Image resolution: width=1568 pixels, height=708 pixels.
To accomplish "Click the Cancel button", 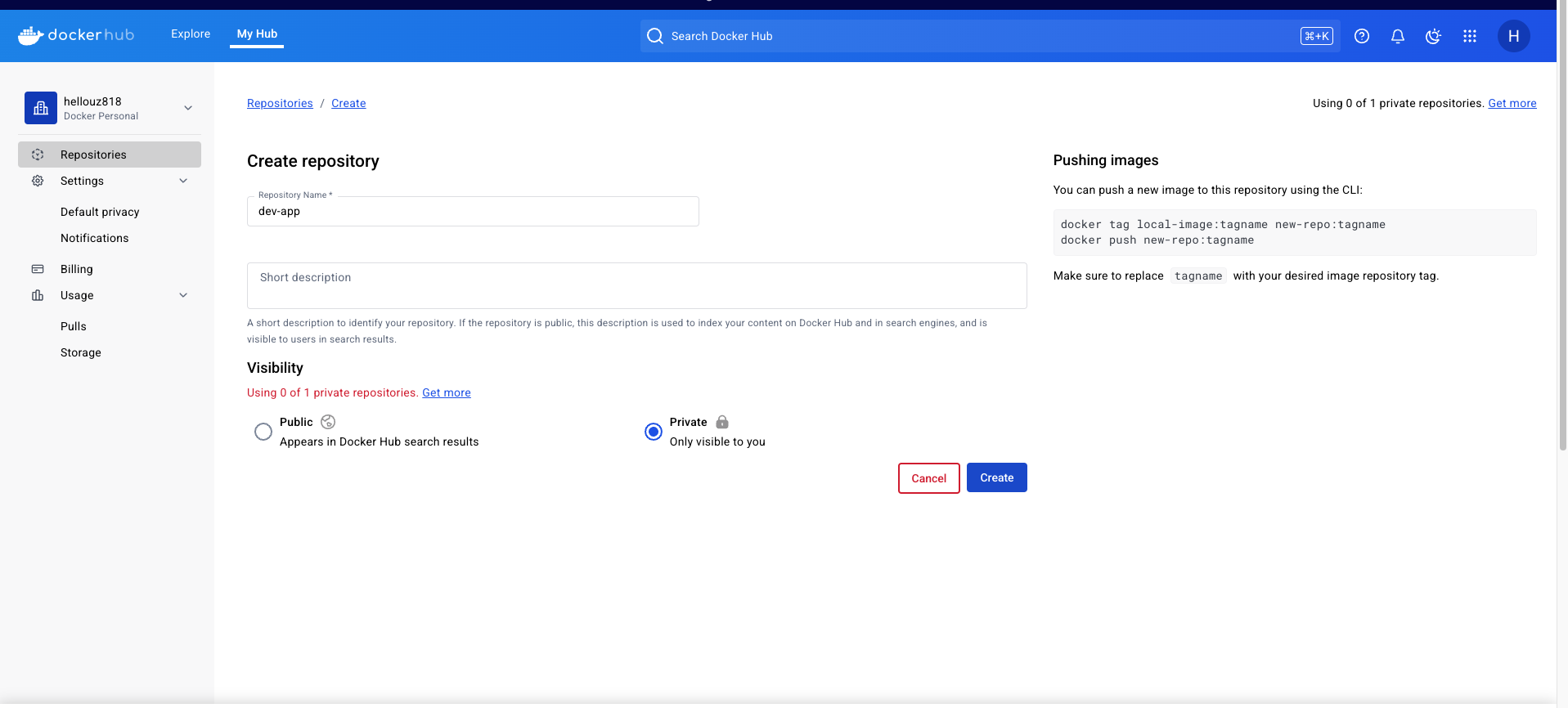I will [929, 478].
